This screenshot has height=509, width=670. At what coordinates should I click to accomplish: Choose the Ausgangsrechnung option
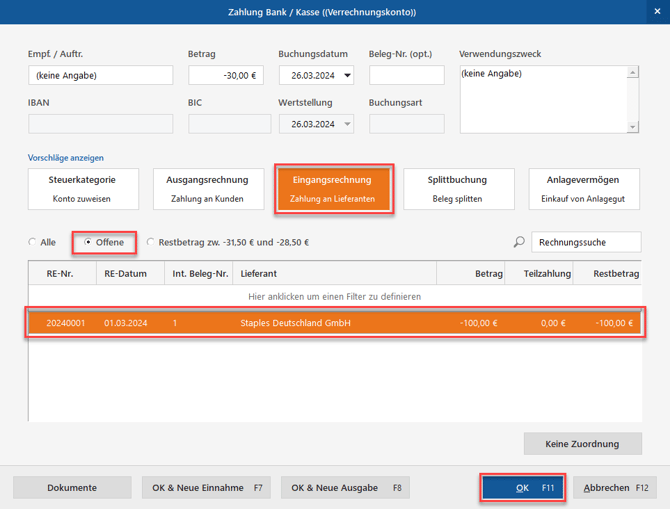[207, 189]
